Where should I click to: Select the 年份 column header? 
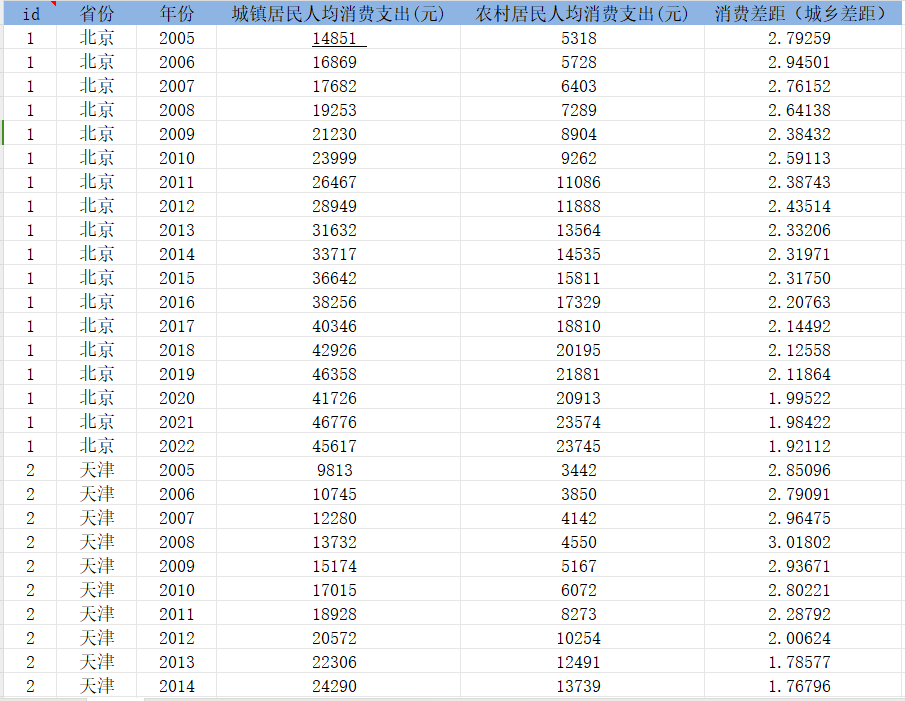[177, 14]
